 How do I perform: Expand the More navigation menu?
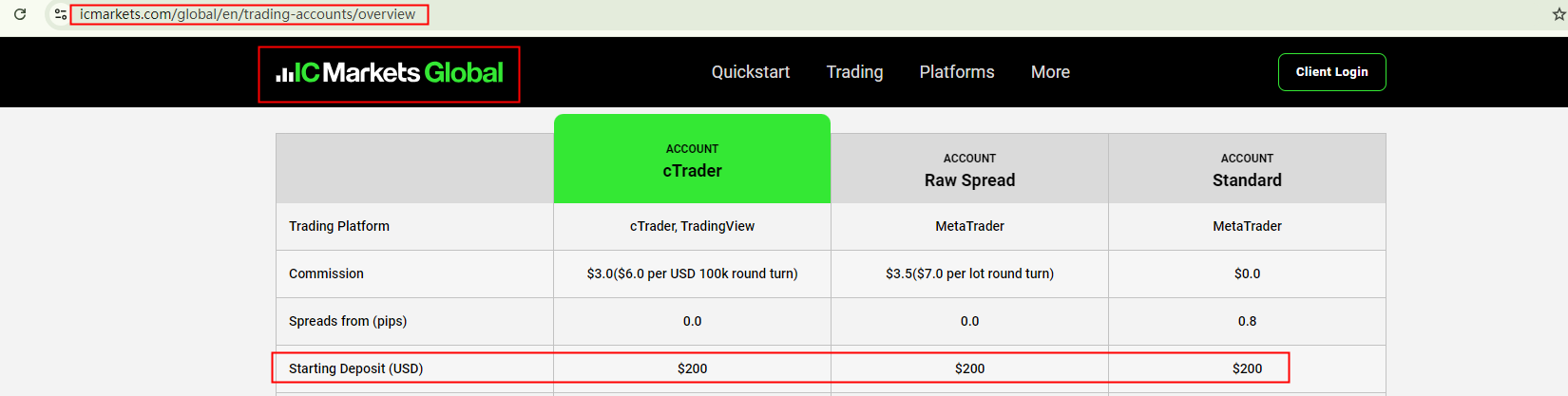[x=1050, y=72]
